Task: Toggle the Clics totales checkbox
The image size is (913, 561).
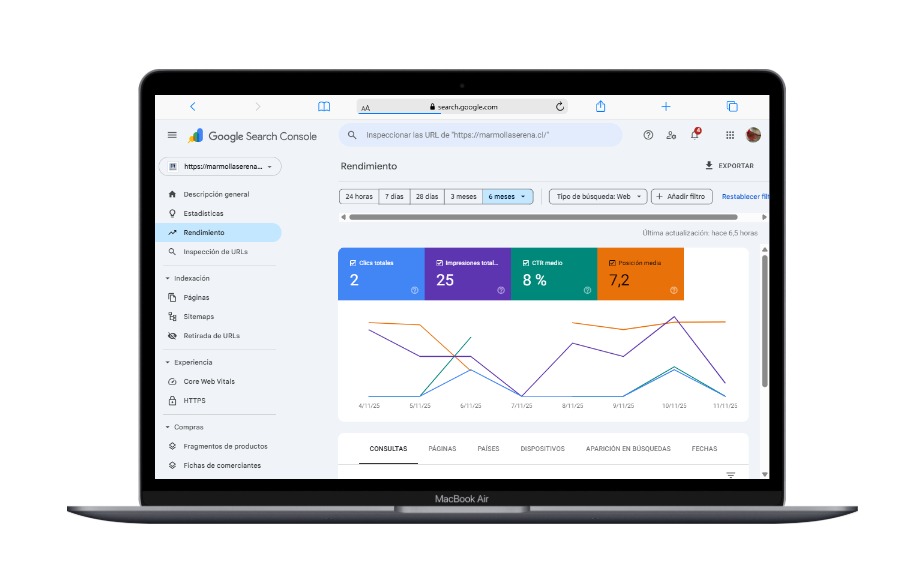Action: (354, 263)
